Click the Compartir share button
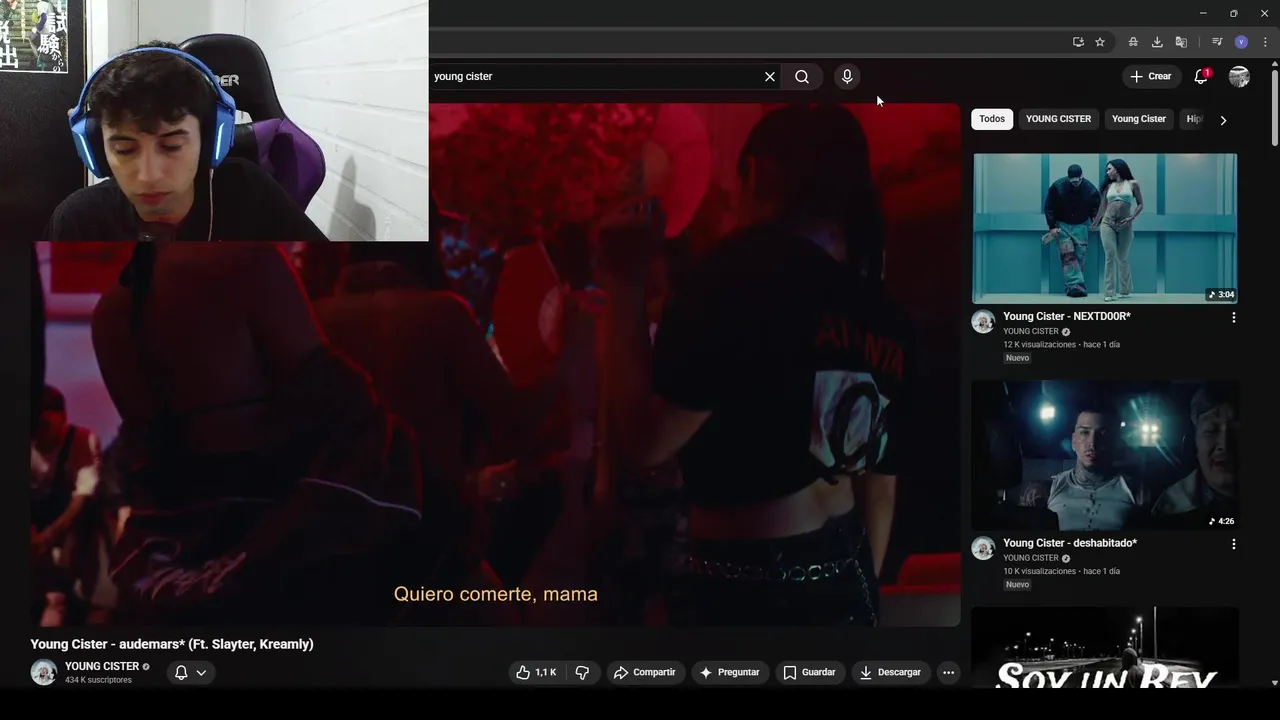Viewport: 1280px width, 720px height. click(x=645, y=672)
